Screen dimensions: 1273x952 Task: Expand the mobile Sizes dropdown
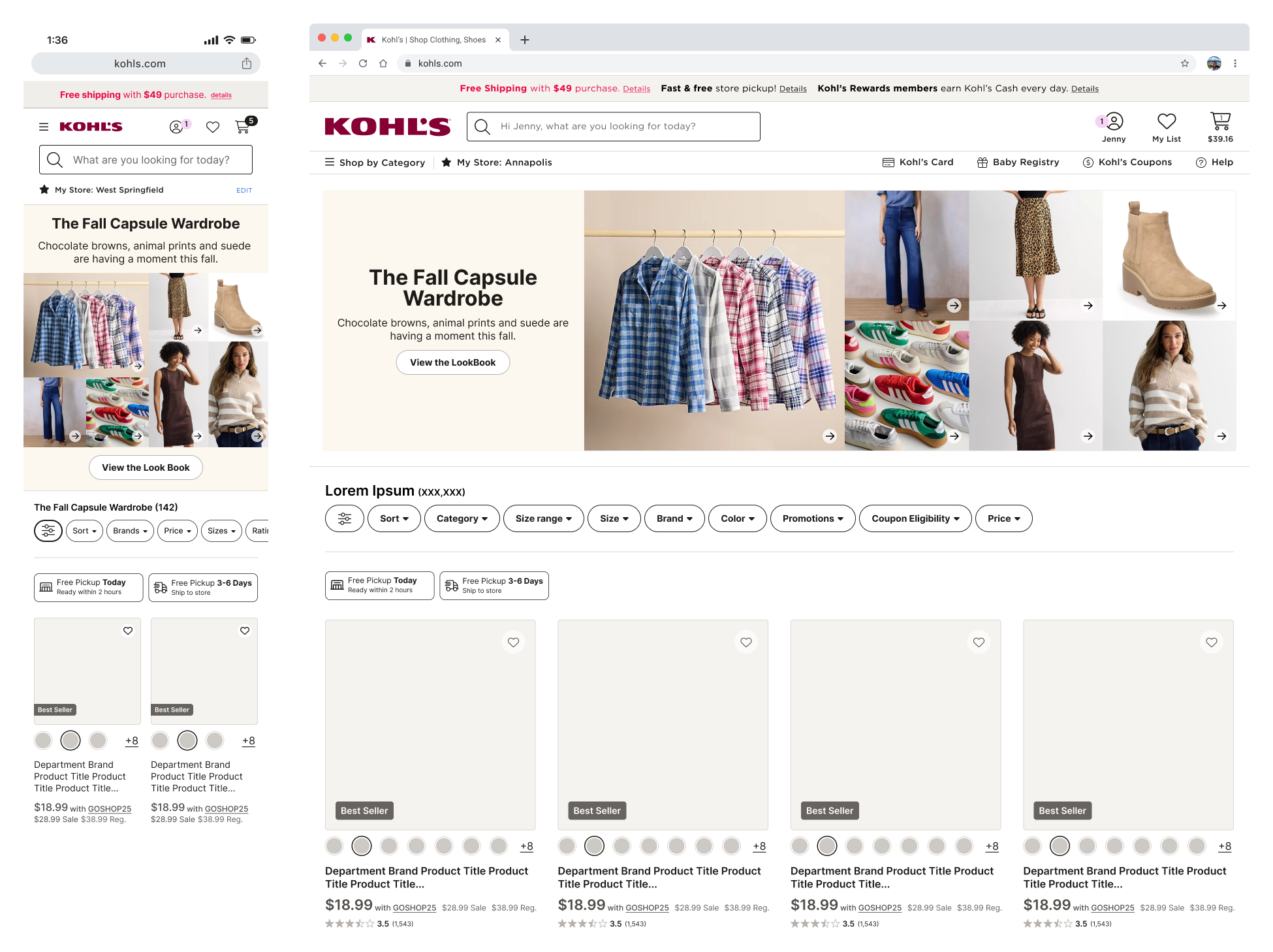pos(221,531)
